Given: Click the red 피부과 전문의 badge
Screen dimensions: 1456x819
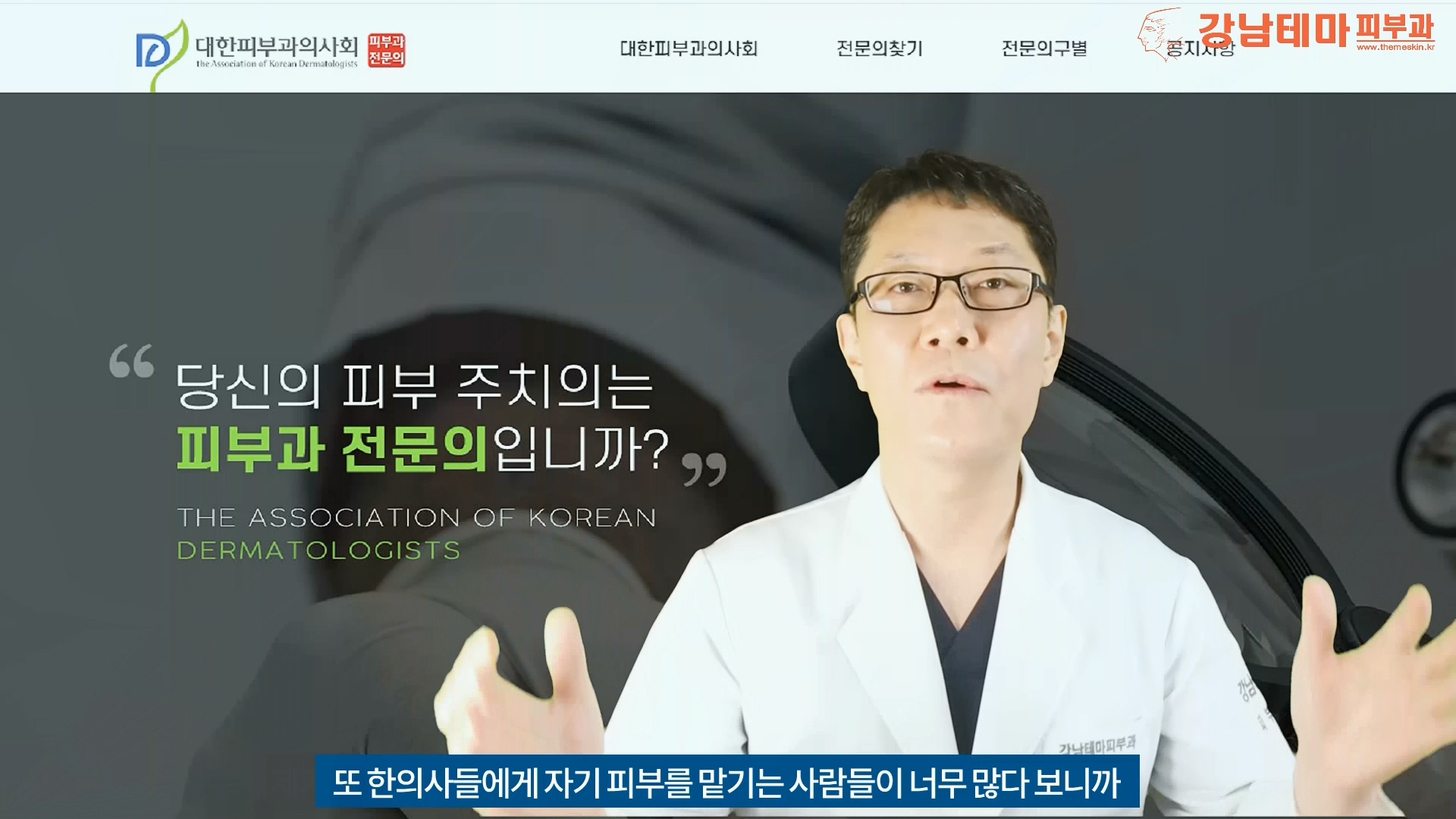Looking at the screenshot, I should coord(386,50).
